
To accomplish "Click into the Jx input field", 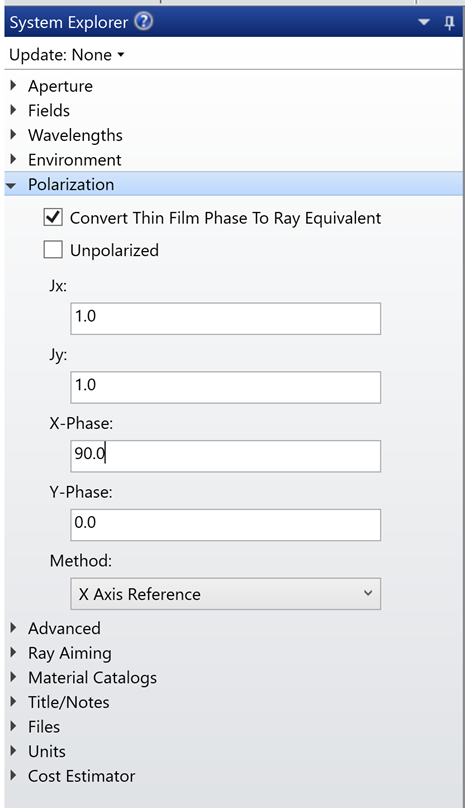I will [x=225, y=318].
